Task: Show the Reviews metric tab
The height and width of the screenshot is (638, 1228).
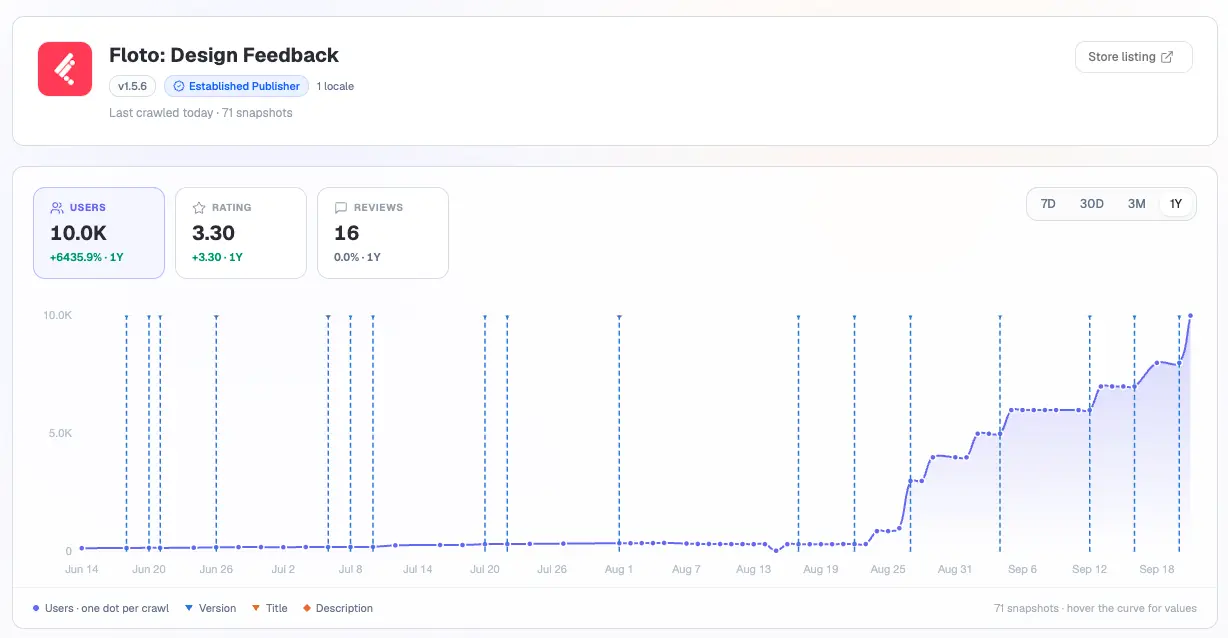Action: (x=383, y=233)
